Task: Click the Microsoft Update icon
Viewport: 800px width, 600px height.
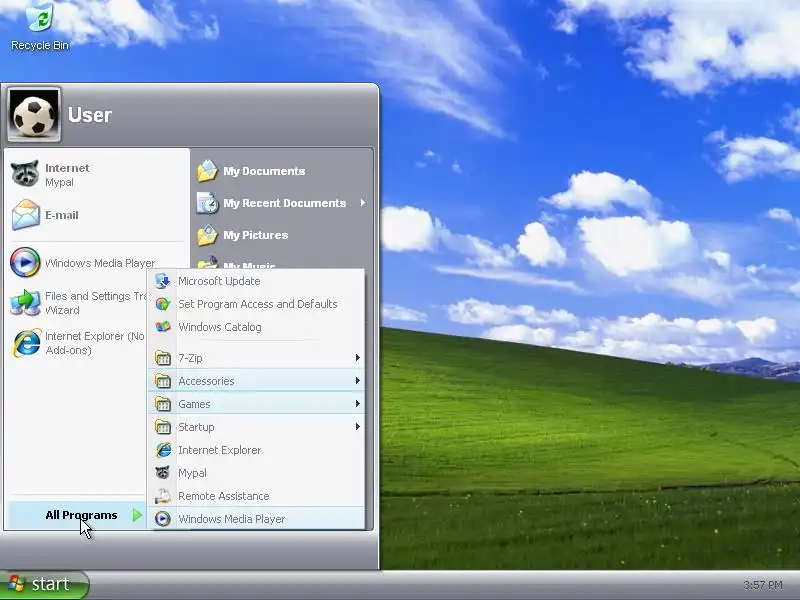Action: [163, 281]
